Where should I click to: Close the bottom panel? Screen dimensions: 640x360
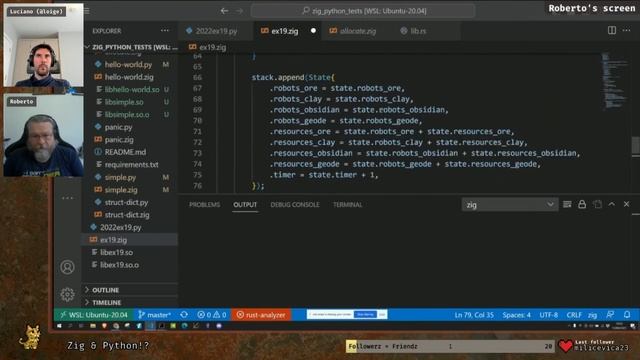click(x=626, y=204)
